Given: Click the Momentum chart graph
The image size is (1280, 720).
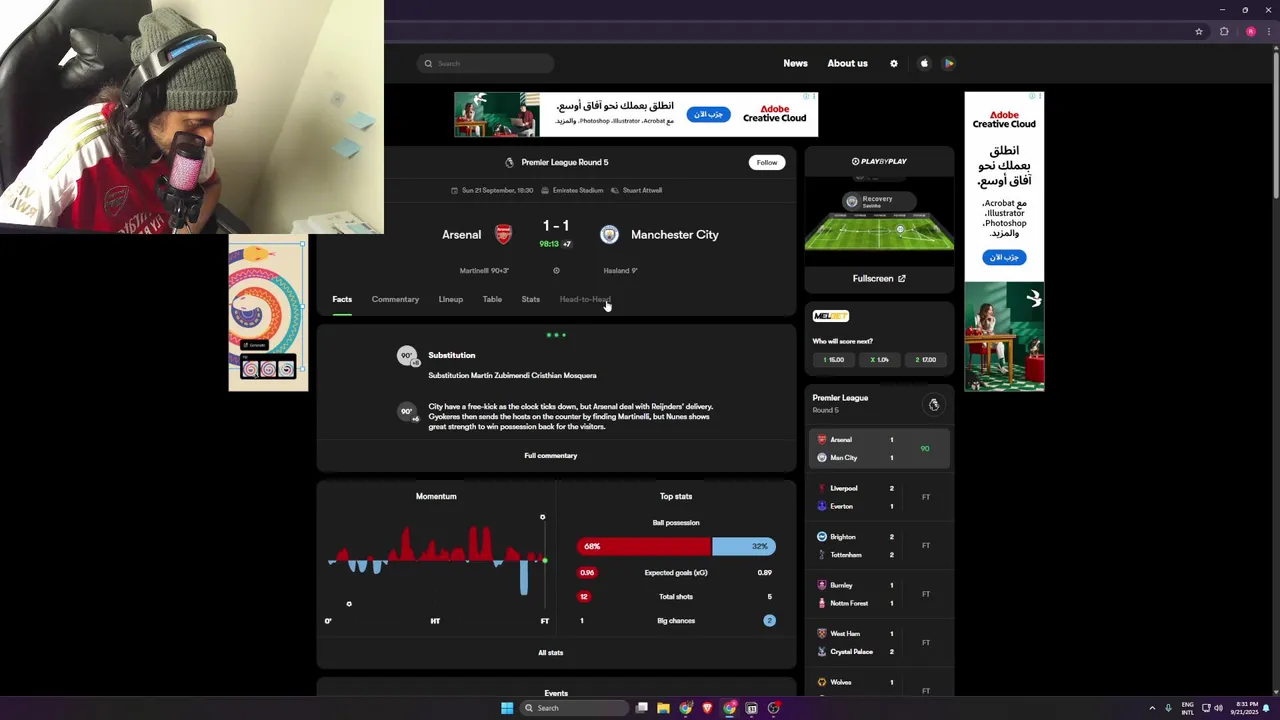Looking at the screenshot, I should (437, 560).
